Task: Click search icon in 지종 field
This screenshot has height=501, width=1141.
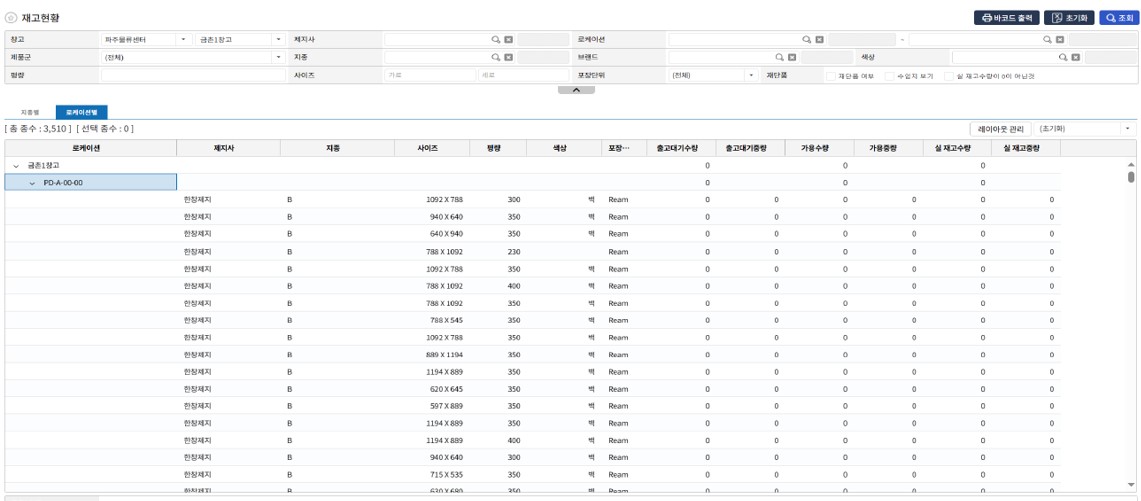Action: pyautogui.click(x=496, y=57)
